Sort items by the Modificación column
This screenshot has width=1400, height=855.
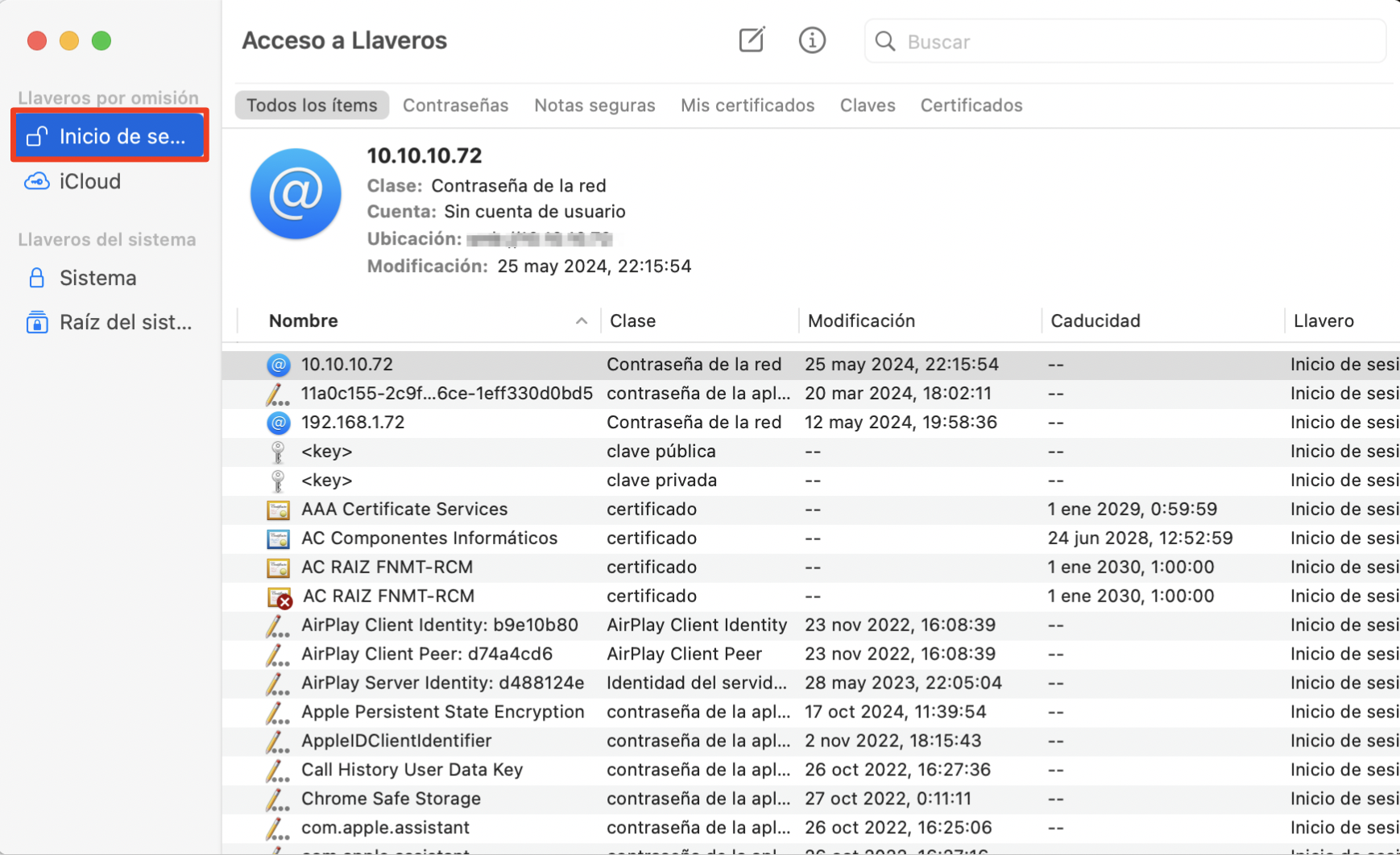pyautogui.click(x=862, y=320)
